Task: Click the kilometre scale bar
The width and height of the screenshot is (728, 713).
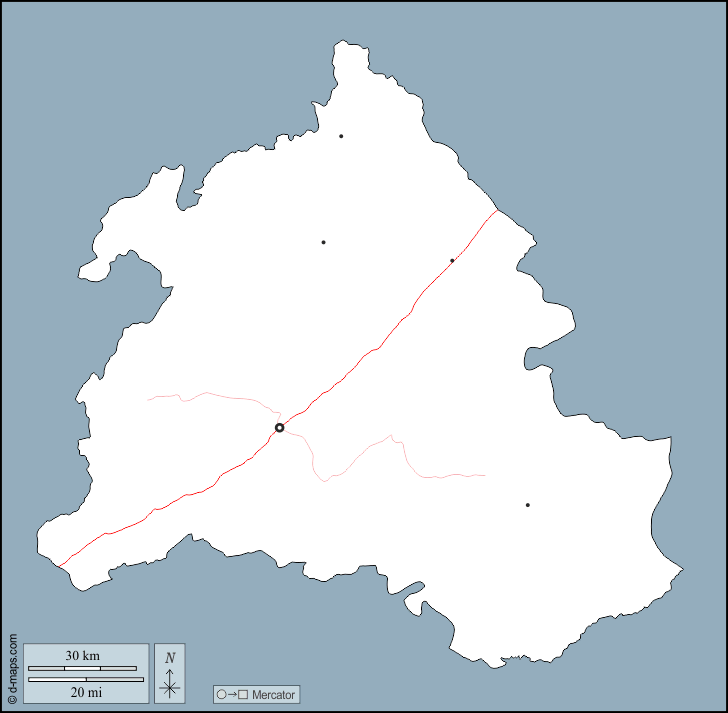Action: pyautogui.click(x=82, y=668)
